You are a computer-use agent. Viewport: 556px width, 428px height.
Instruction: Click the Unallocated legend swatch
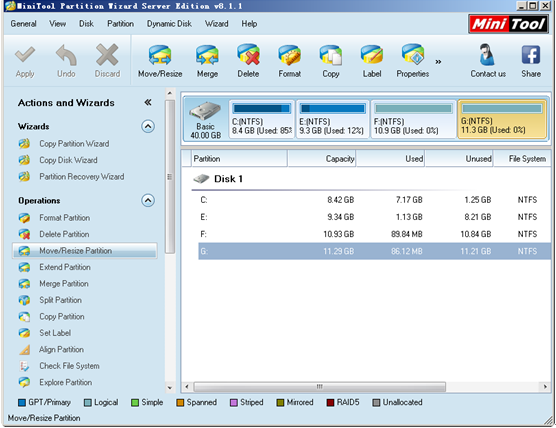pyautogui.click(x=376, y=402)
